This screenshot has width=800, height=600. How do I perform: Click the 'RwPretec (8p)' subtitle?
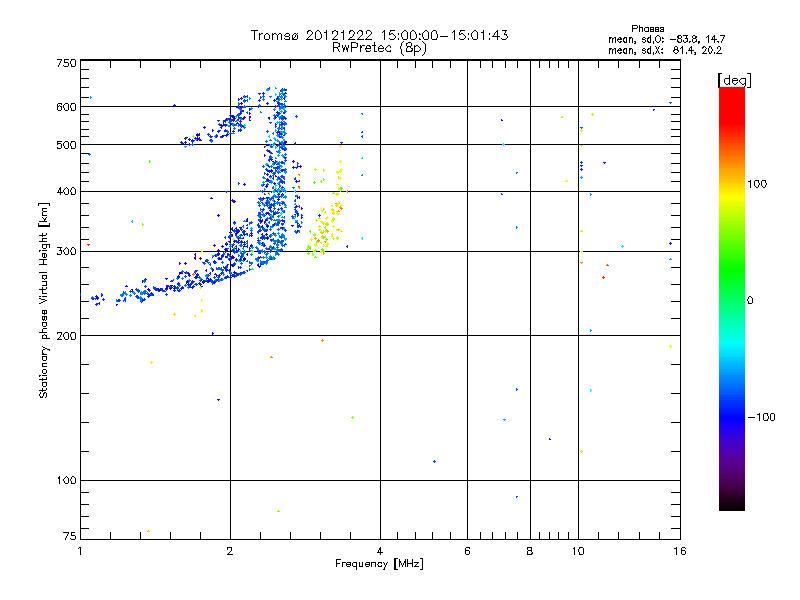click(x=379, y=48)
